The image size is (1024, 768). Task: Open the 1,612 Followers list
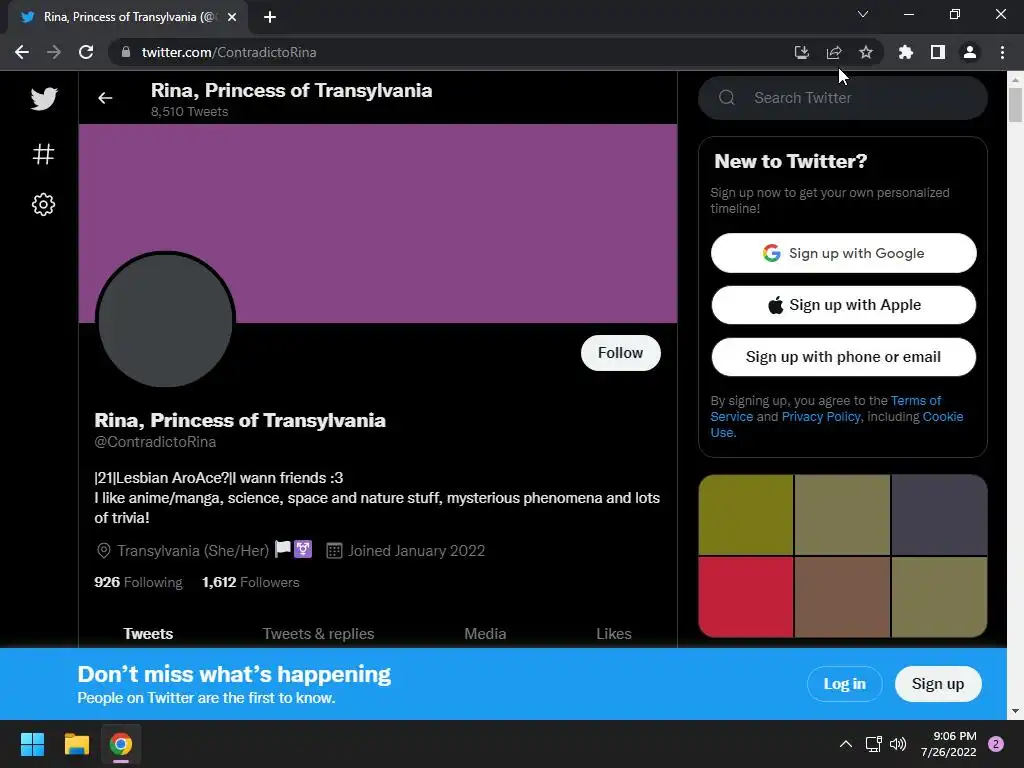click(x=251, y=583)
